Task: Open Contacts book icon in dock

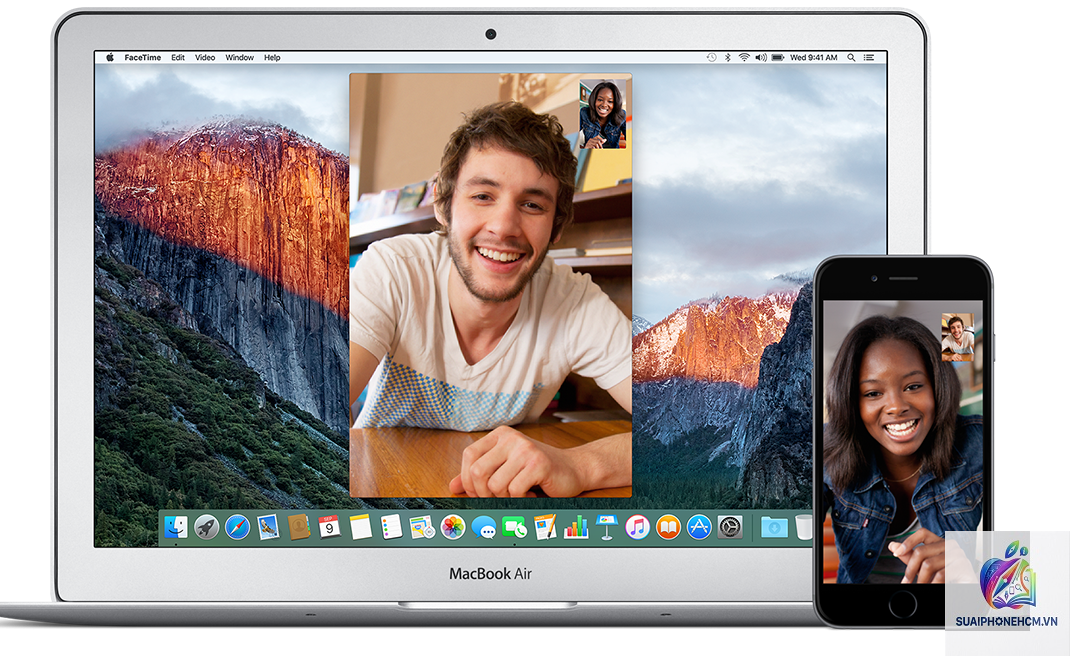Action: click(299, 527)
